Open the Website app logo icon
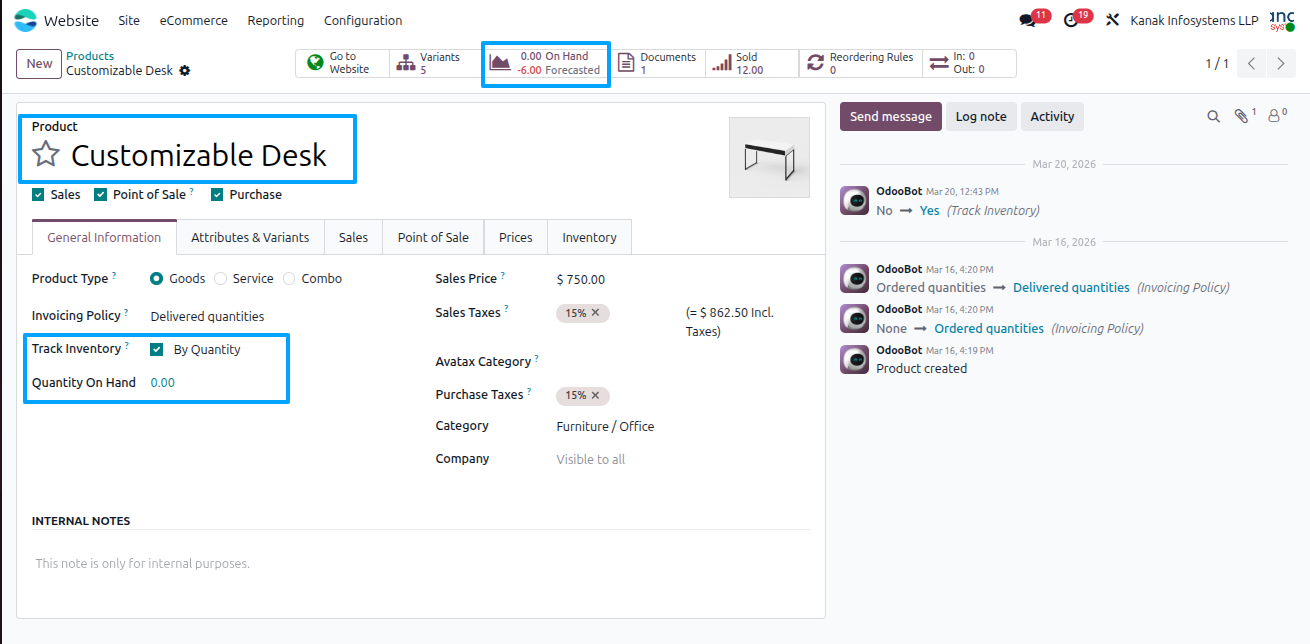Viewport: 1310px width, 644px height. 25,20
